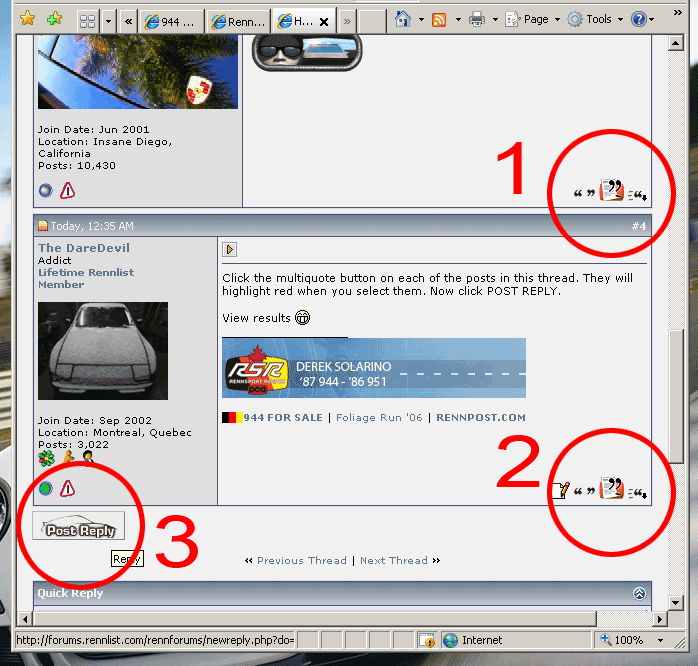Collapse the Quick Reply section
The image size is (698, 666).
[x=639, y=593]
